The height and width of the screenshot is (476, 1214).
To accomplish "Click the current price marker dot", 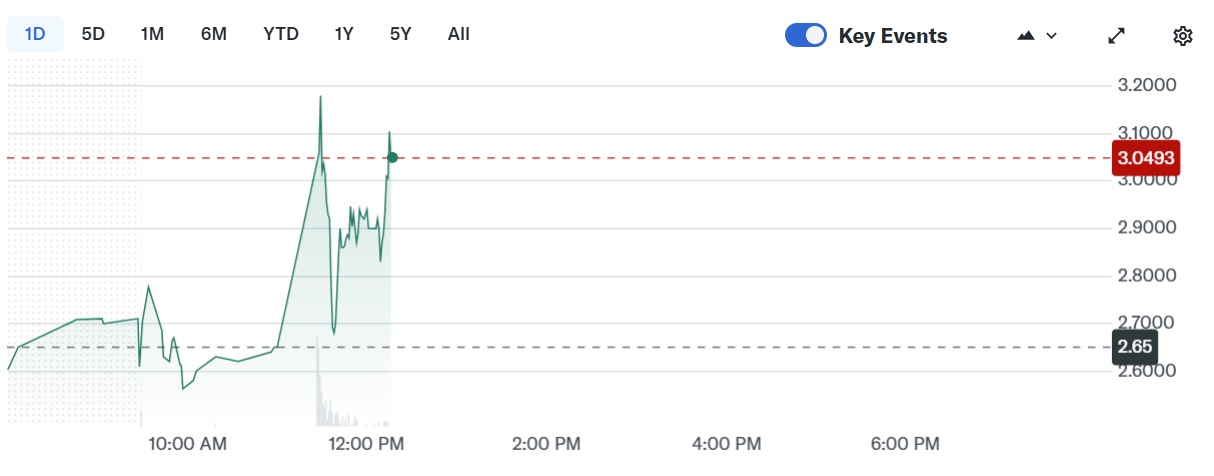I will (x=393, y=157).
